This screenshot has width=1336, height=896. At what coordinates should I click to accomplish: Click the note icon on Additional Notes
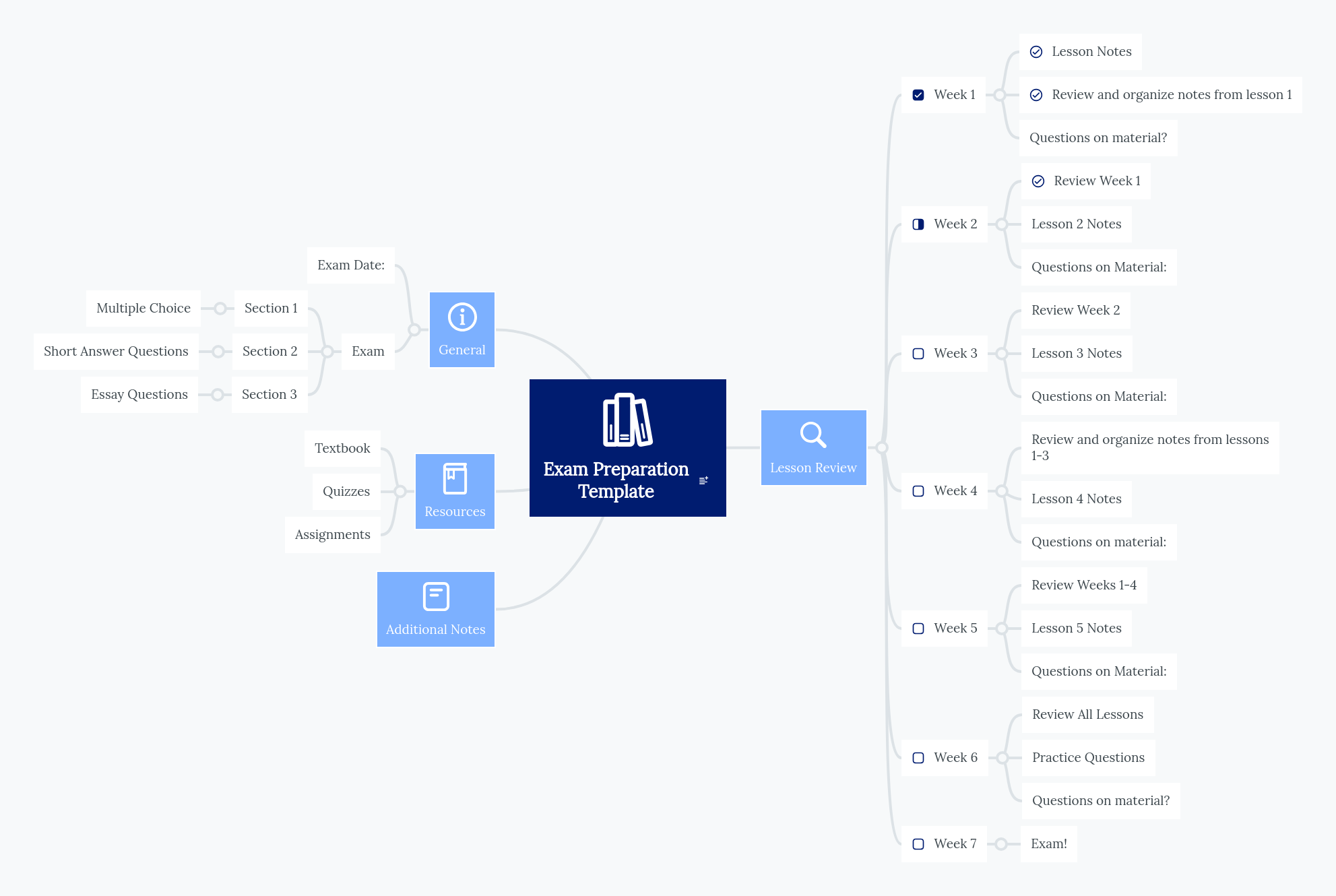tap(435, 596)
